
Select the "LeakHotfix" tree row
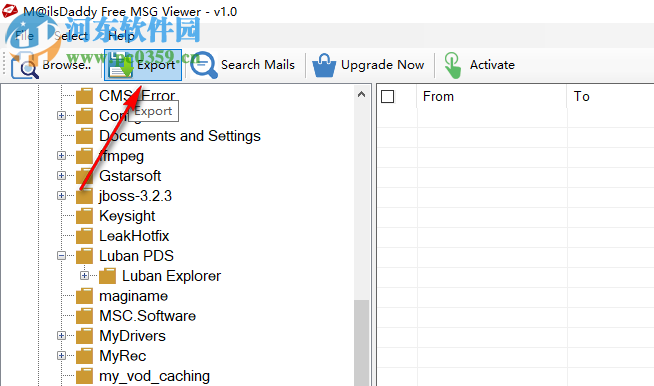(x=134, y=236)
